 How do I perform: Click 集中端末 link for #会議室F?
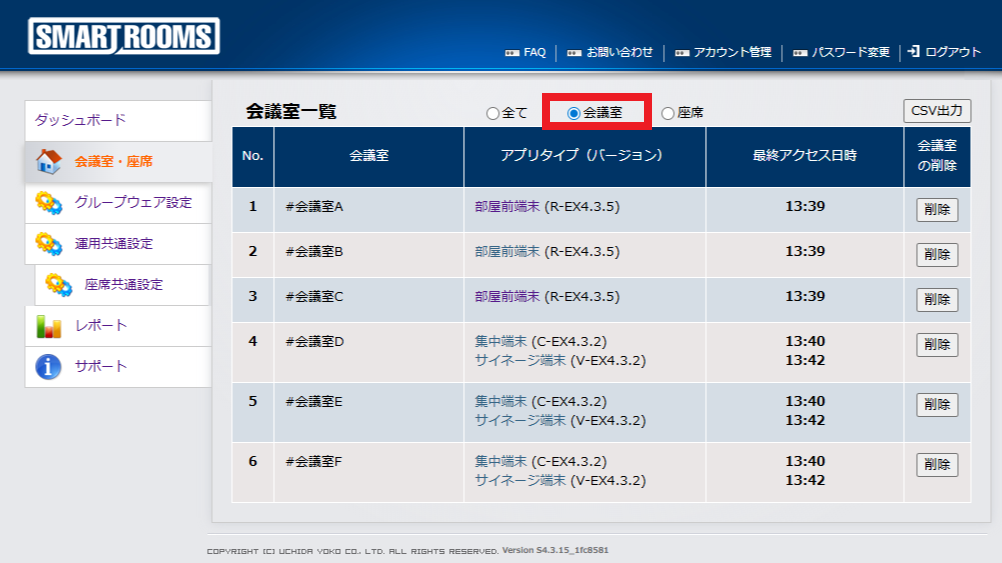click(501, 461)
